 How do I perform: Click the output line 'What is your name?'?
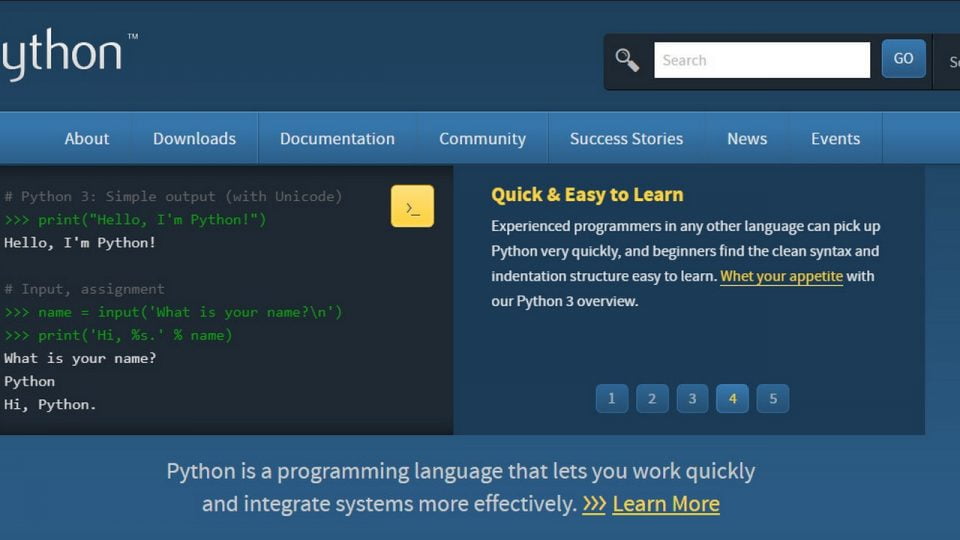[x=80, y=359]
